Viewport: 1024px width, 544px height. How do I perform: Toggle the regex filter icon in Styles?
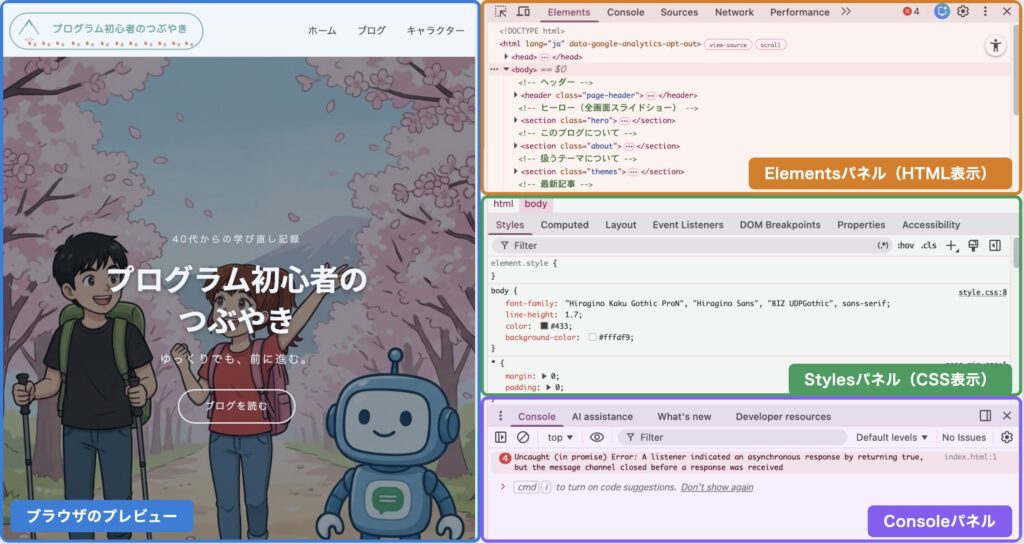[883, 246]
